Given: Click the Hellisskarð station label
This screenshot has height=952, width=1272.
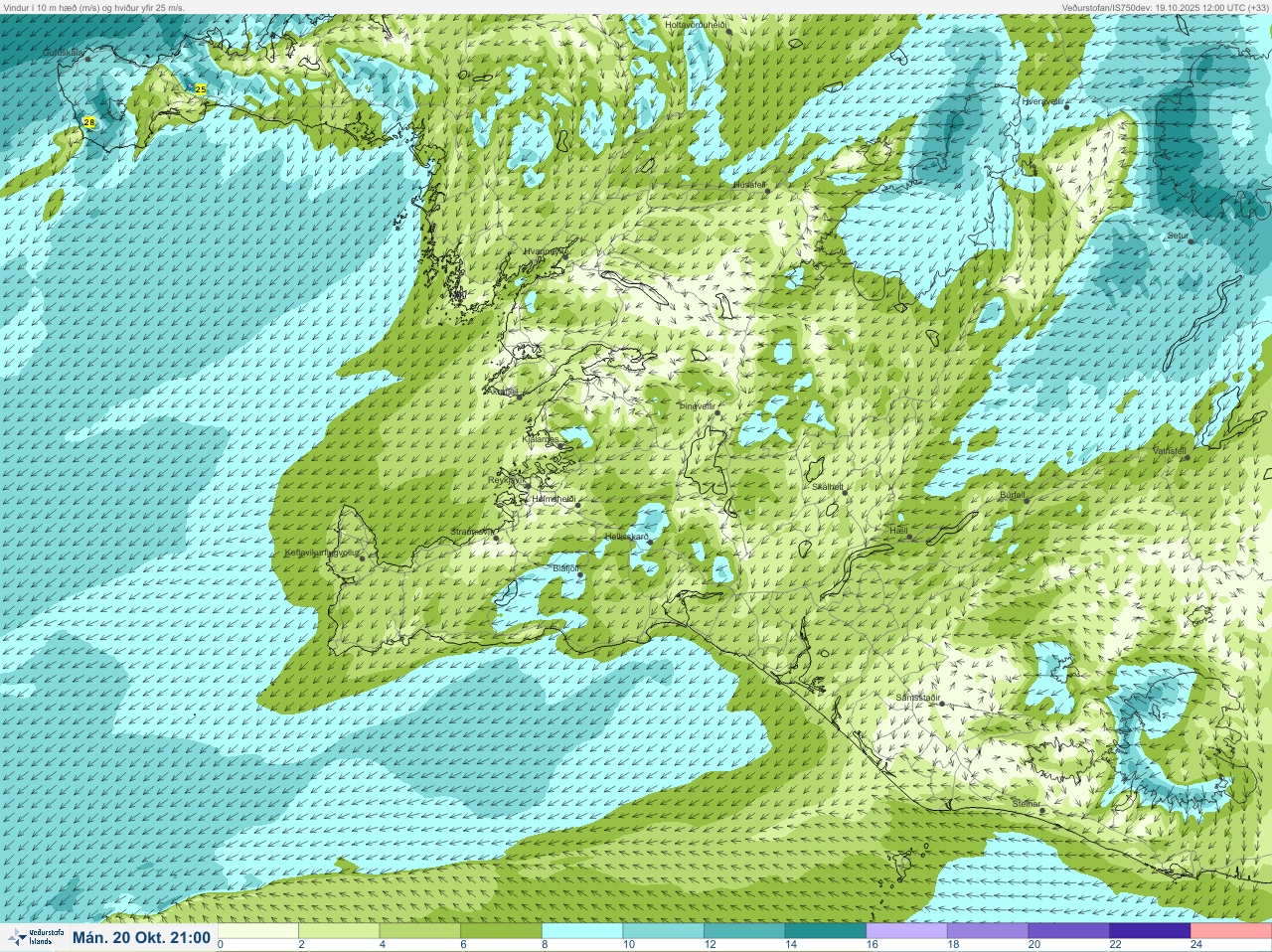Looking at the screenshot, I should click(626, 537).
